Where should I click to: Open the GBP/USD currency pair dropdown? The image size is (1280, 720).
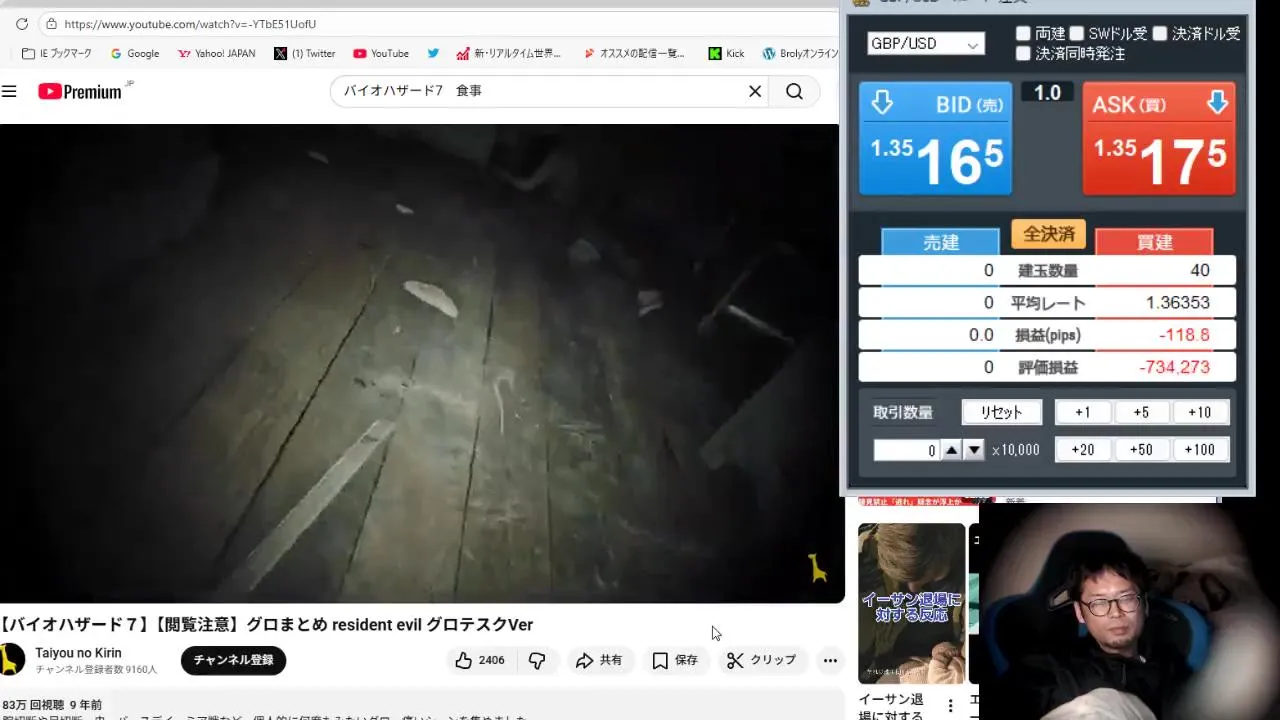(926, 44)
